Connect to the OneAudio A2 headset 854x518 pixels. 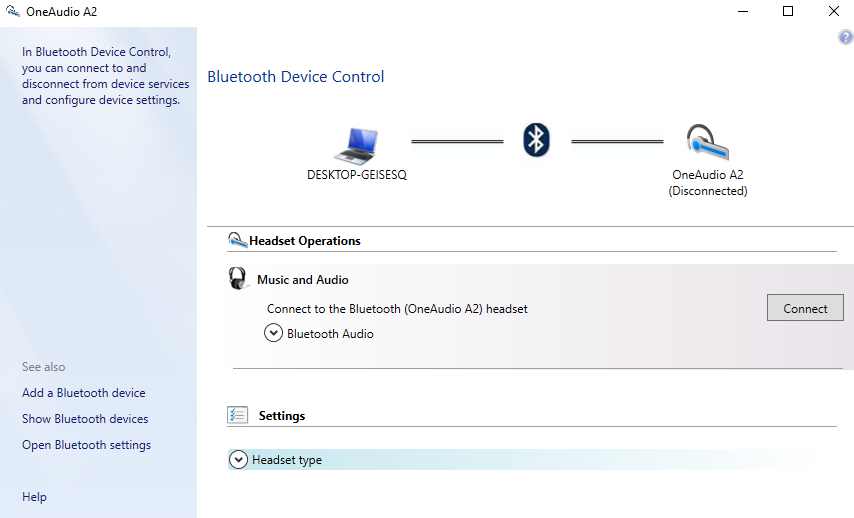pos(805,308)
